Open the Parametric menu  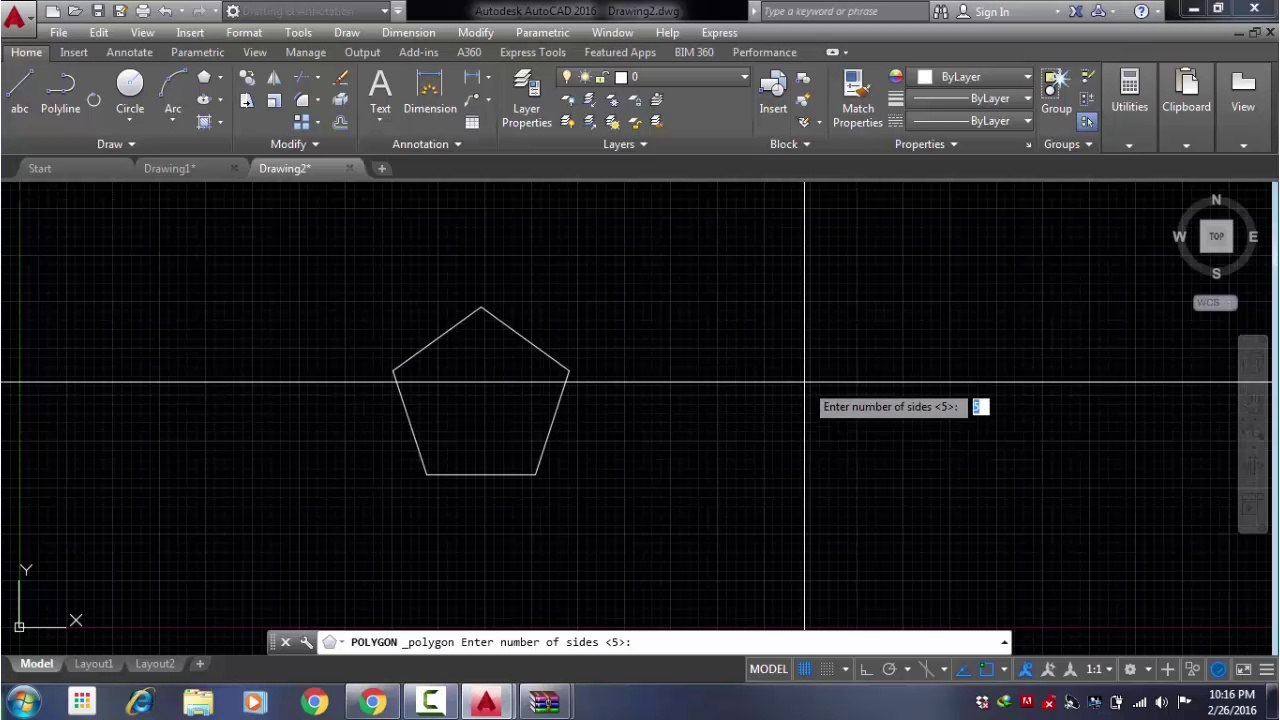[x=542, y=32]
